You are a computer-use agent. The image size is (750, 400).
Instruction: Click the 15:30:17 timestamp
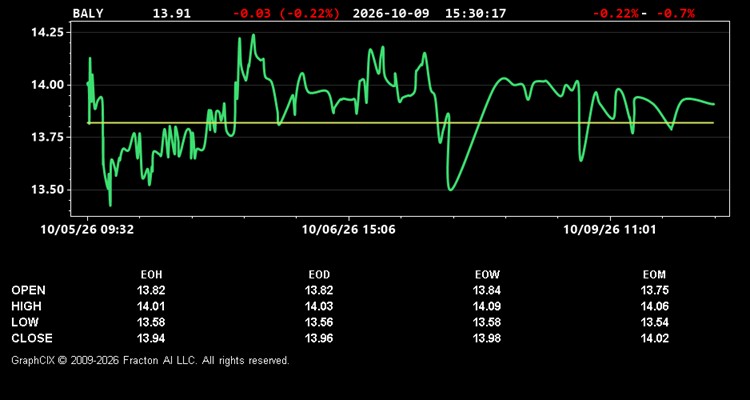point(475,13)
